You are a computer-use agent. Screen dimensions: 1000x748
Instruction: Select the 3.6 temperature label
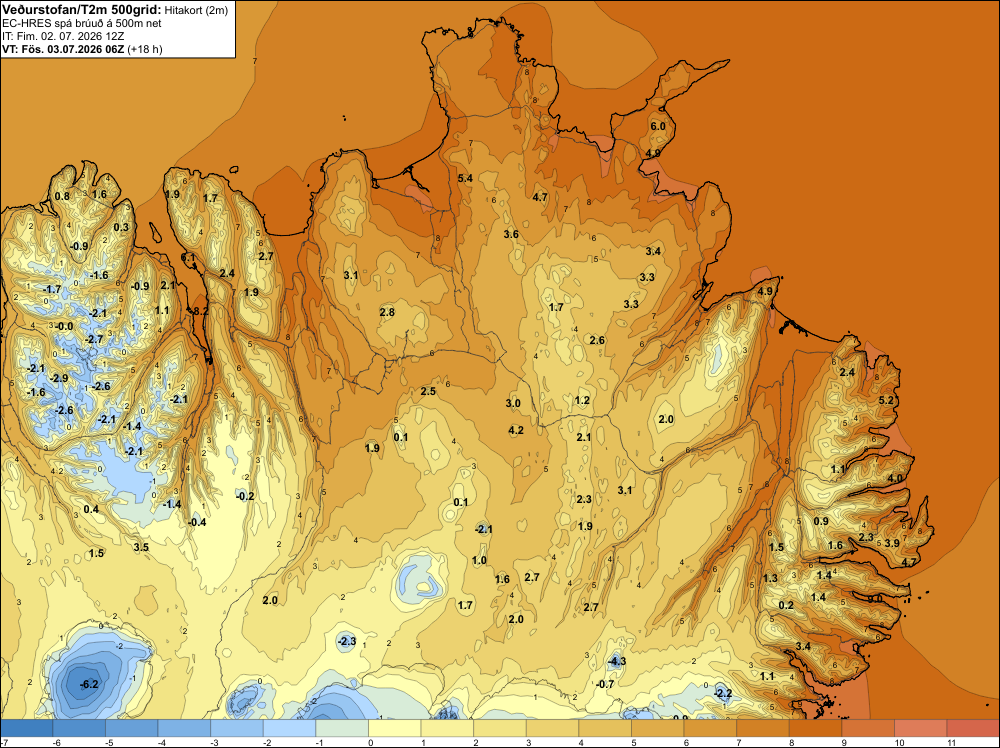coord(511,235)
